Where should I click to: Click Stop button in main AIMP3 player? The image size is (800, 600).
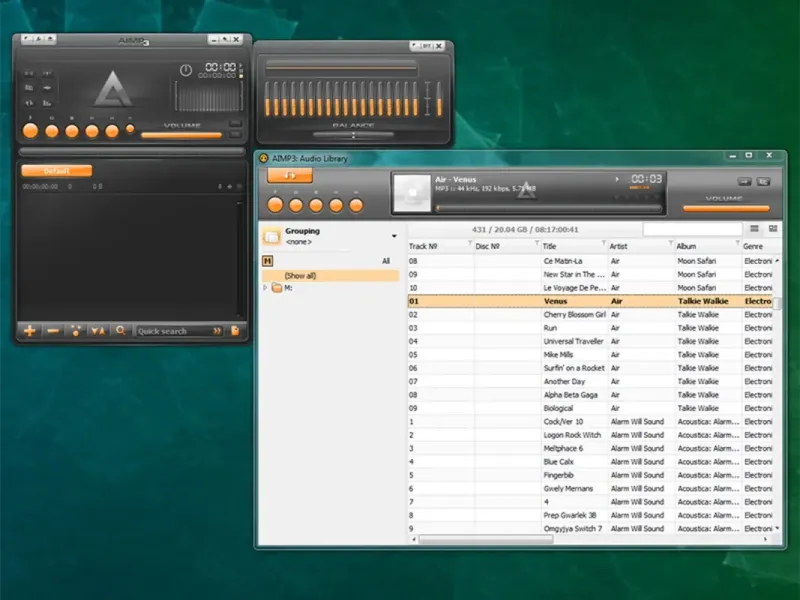72,131
